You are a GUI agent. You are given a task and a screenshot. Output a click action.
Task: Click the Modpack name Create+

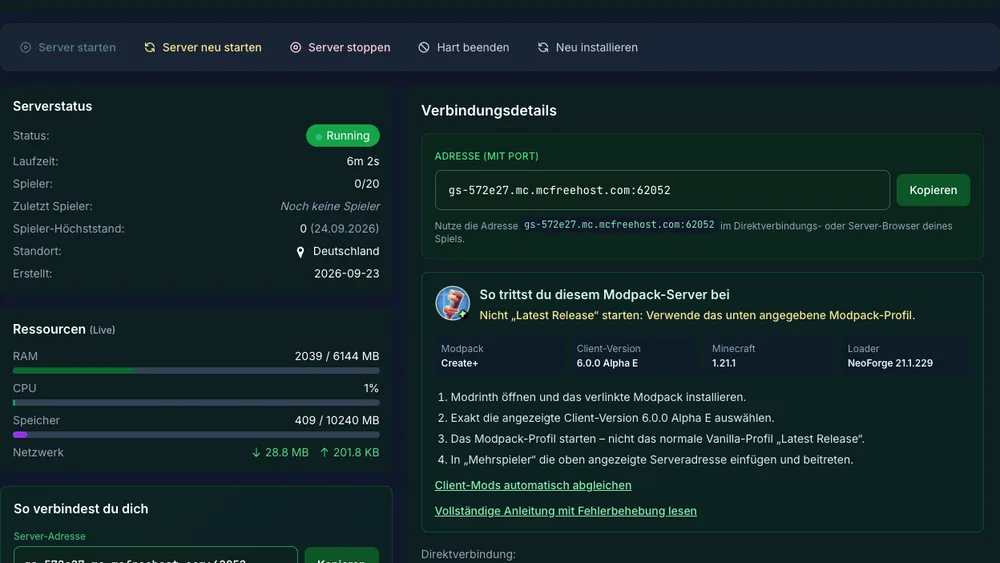459,363
